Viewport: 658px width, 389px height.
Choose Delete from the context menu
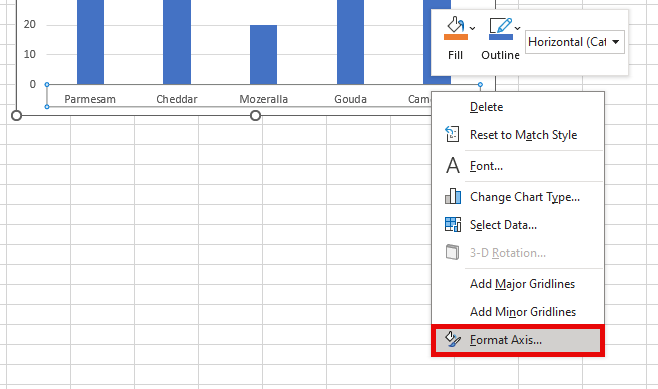[518, 107]
